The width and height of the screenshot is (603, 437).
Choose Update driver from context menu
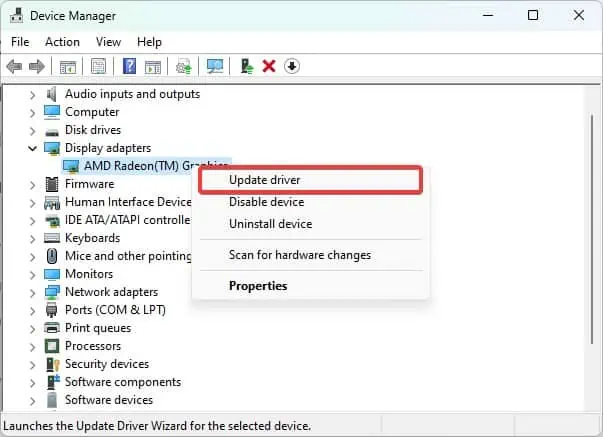(310, 180)
